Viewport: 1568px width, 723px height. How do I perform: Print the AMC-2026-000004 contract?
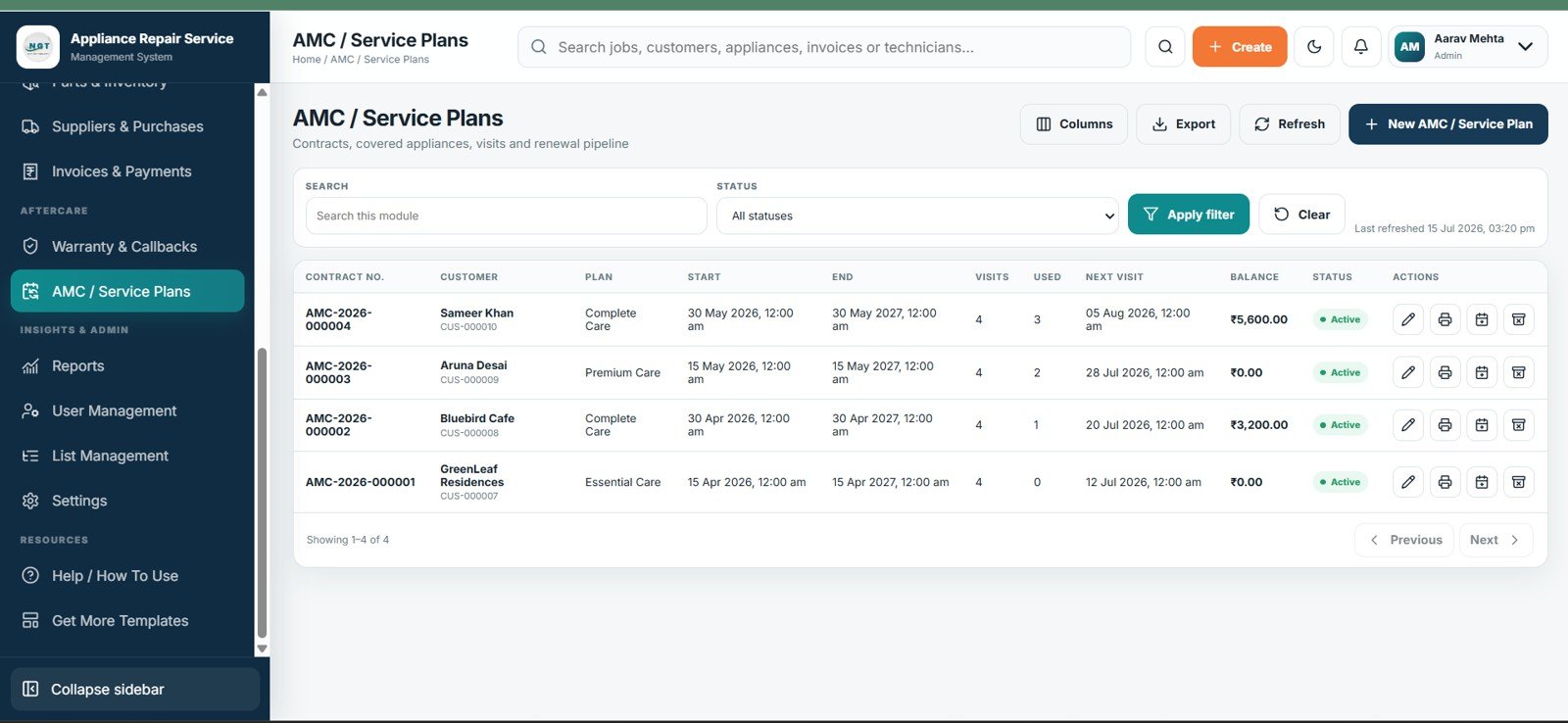(x=1445, y=319)
